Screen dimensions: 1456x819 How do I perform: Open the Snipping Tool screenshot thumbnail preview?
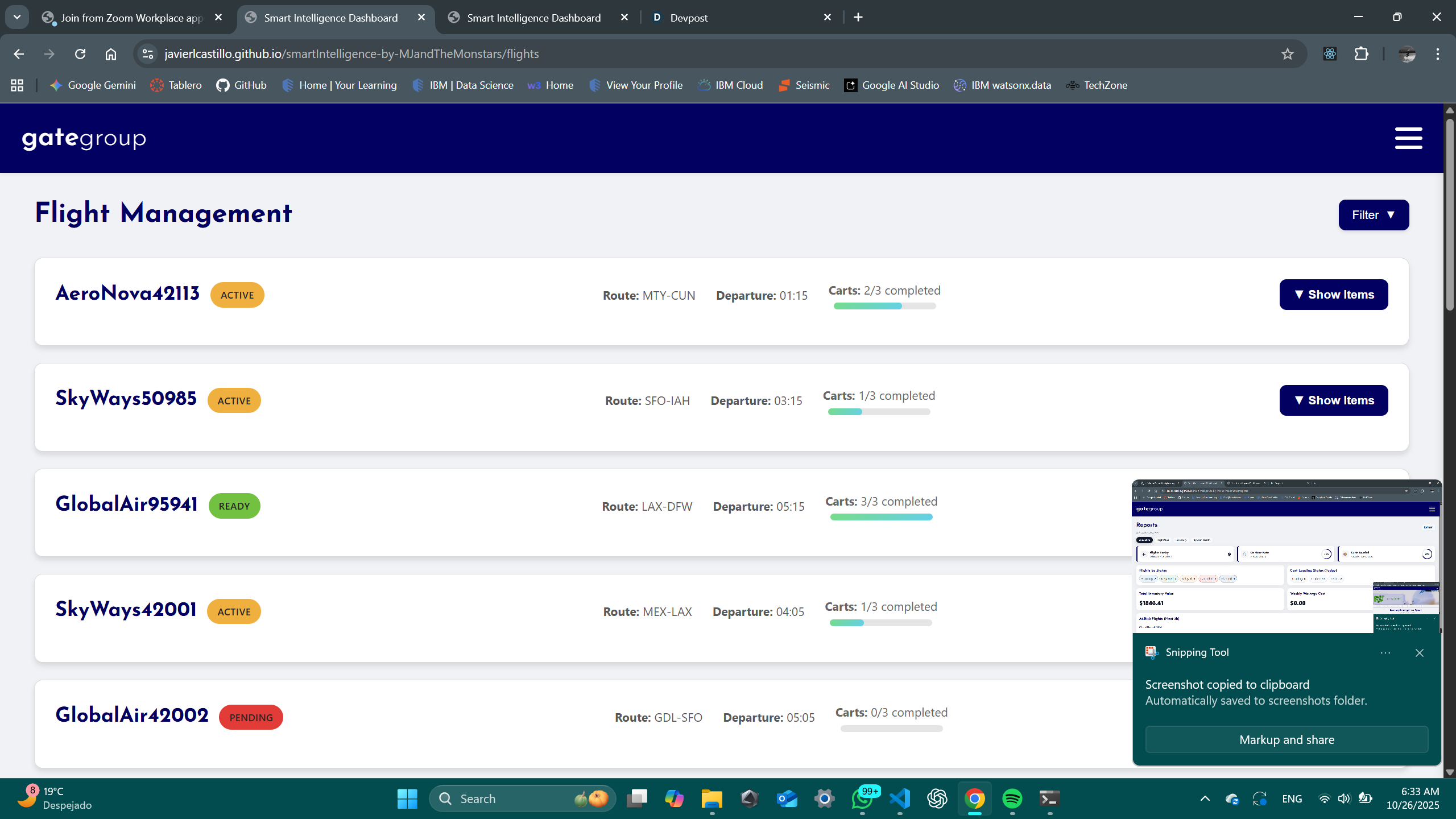[1285, 557]
